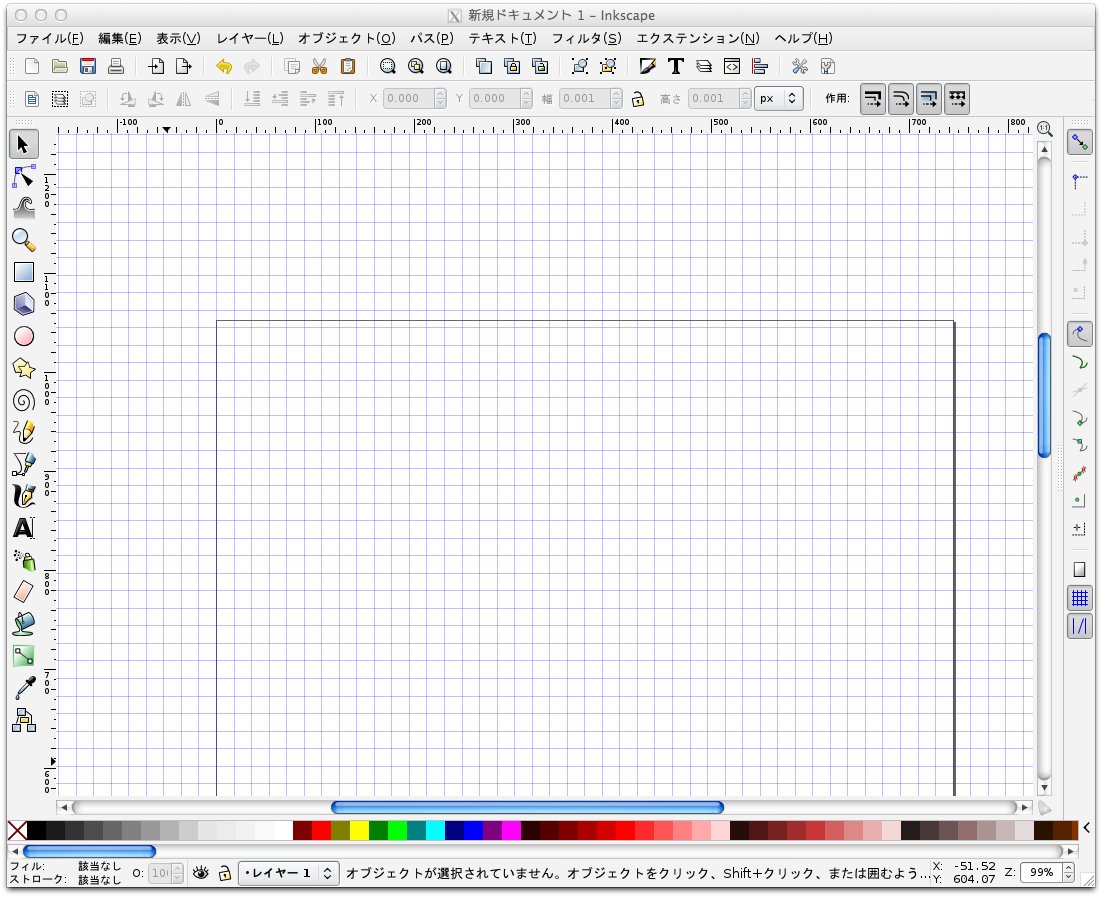Open the XML editor icon
The height and width of the screenshot is (897, 1102).
coord(732,66)
